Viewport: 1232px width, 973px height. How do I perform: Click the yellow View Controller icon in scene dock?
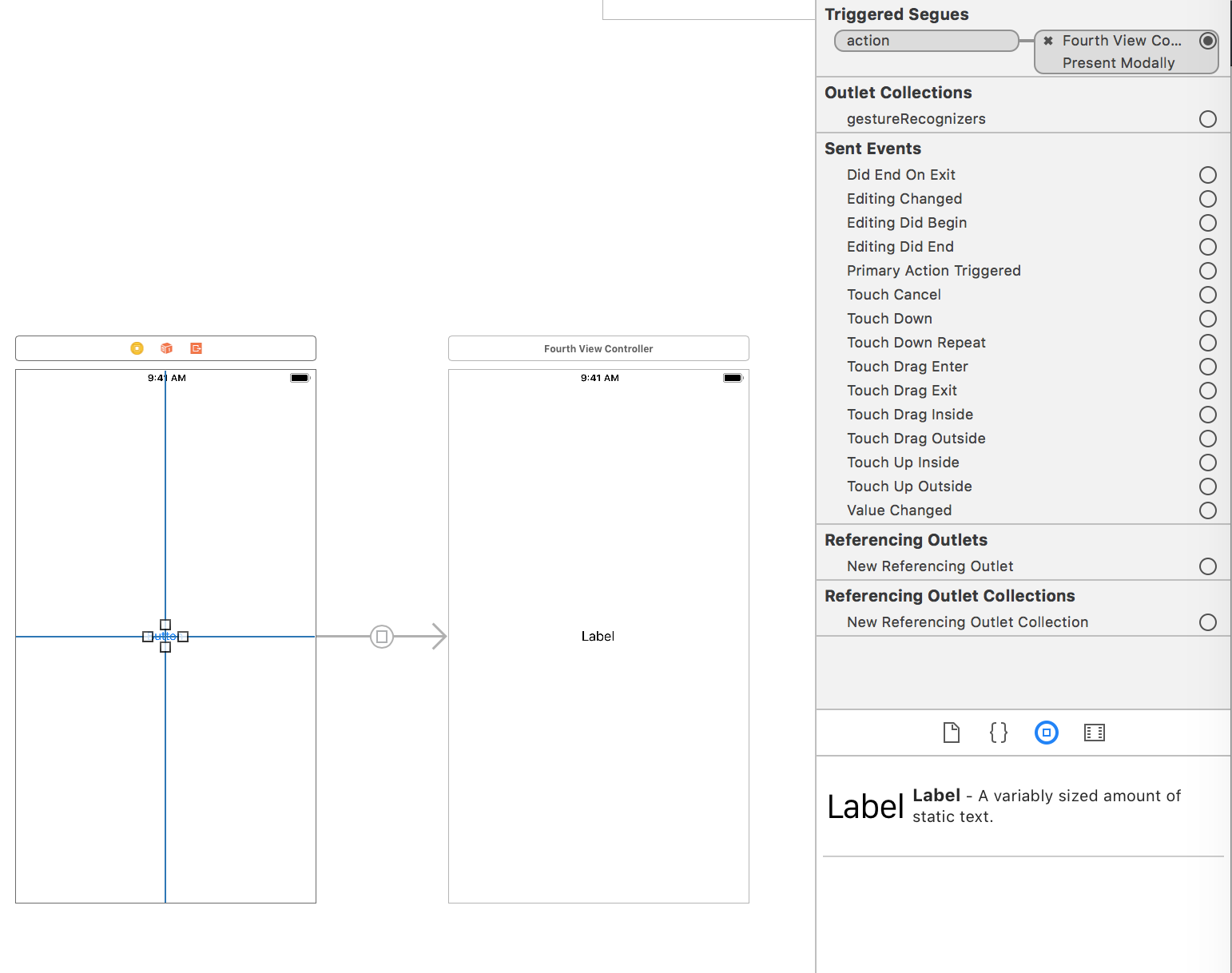click(x=137, y=348)
